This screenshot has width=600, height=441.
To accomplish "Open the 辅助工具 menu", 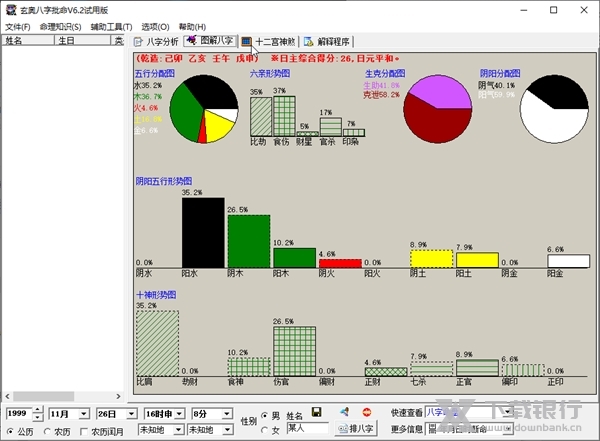I will 111,26.
